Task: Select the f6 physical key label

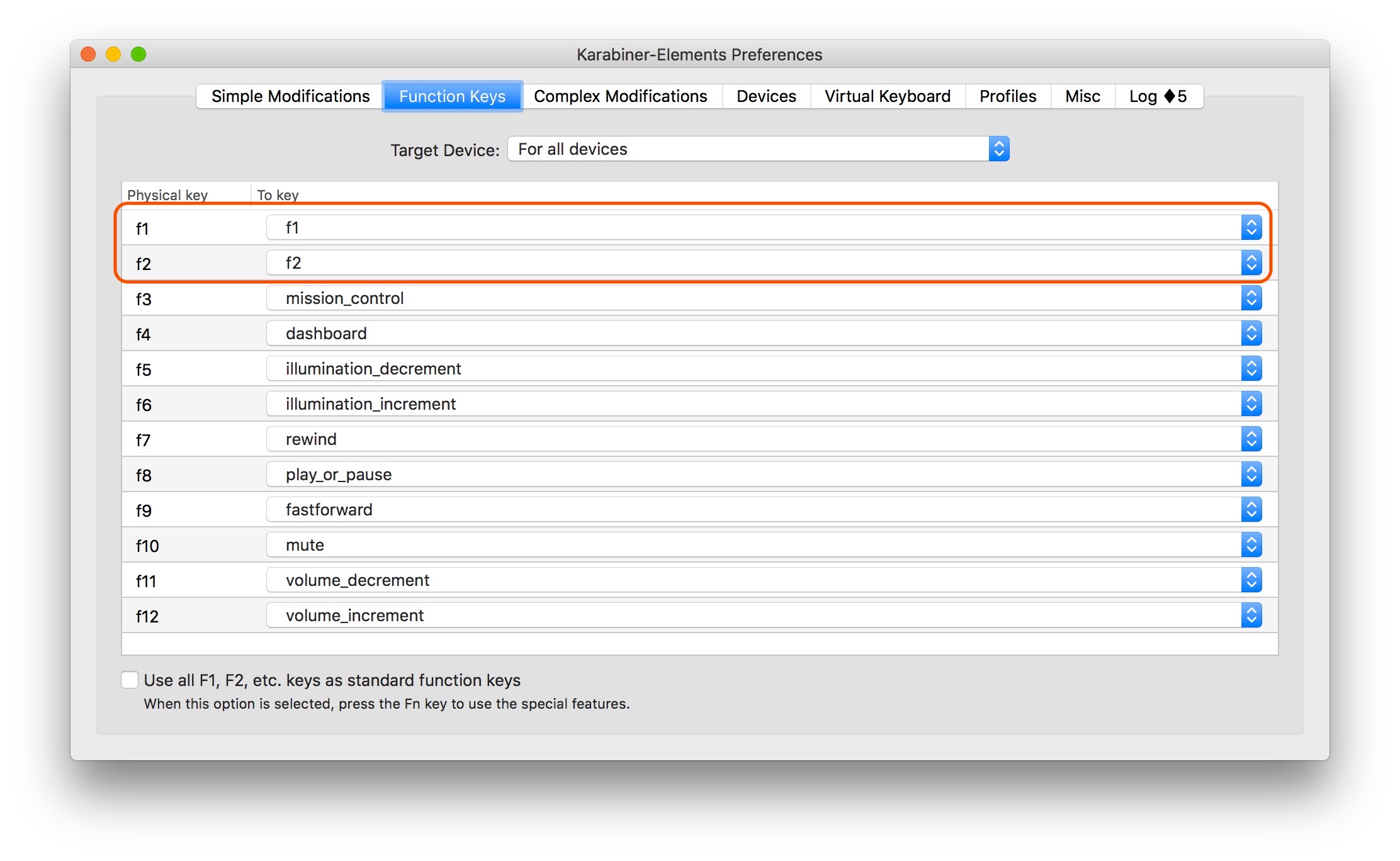Action: pyautogui.click(x=144, y=405)
